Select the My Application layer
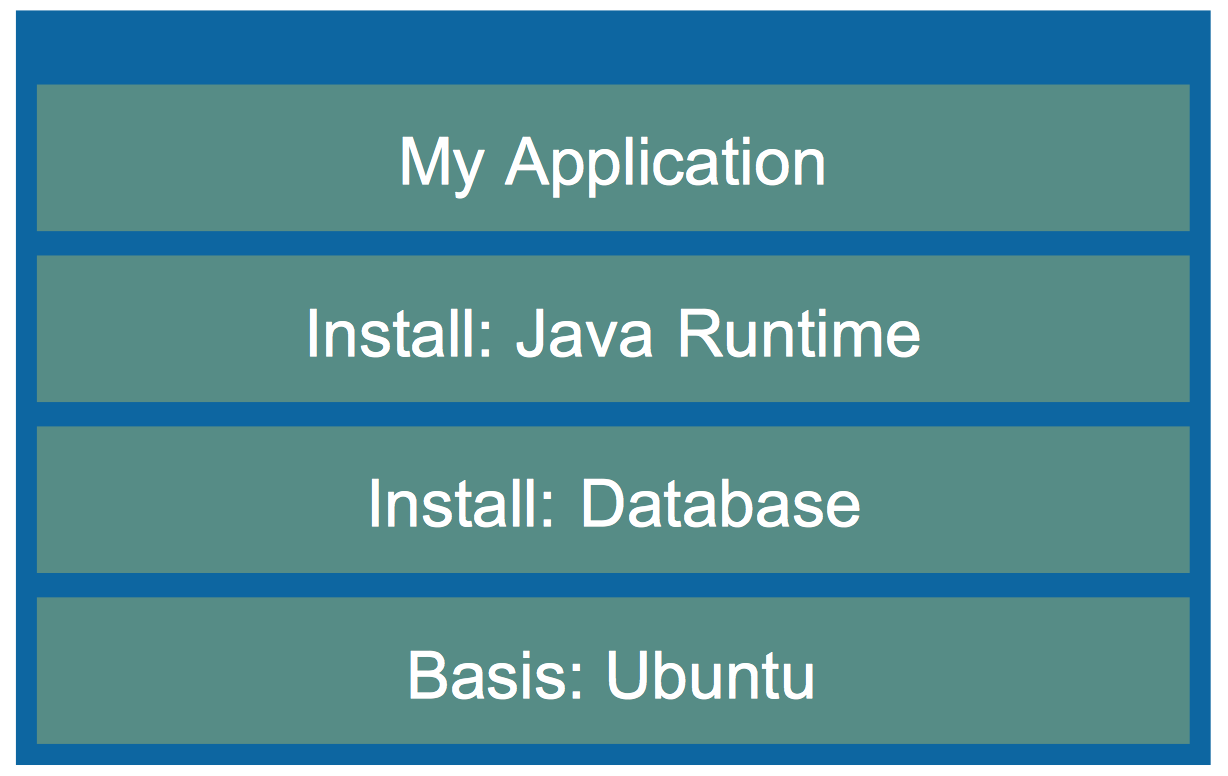The width and height of the screenshot is (1228, 776). point(613,158)
